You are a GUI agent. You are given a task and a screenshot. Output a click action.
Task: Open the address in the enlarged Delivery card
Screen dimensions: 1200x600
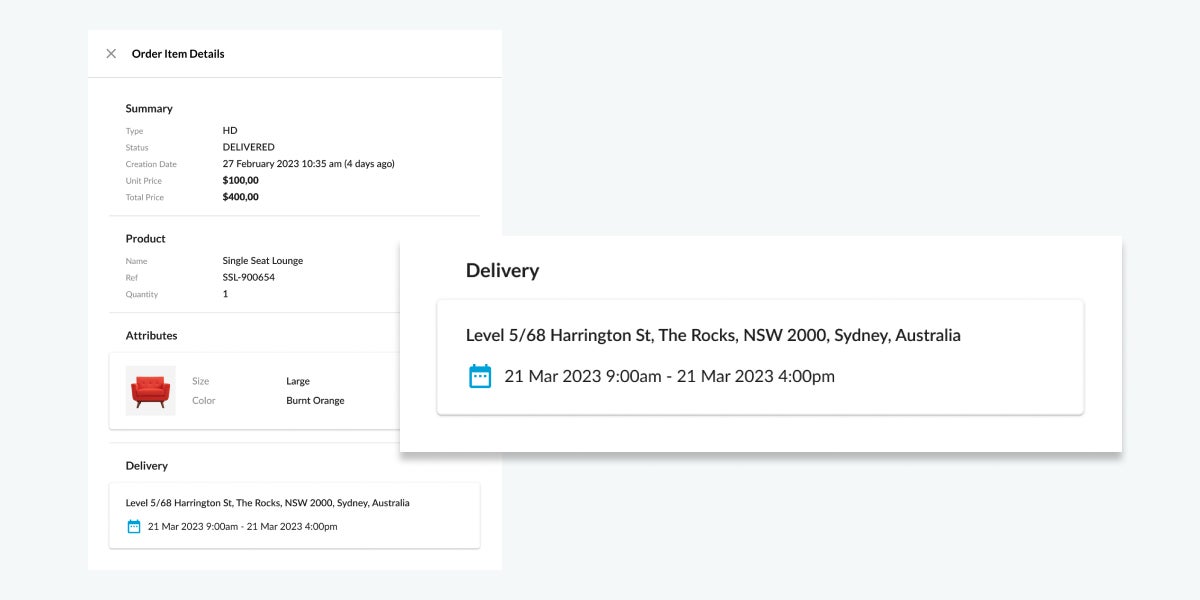click(713, 335)
